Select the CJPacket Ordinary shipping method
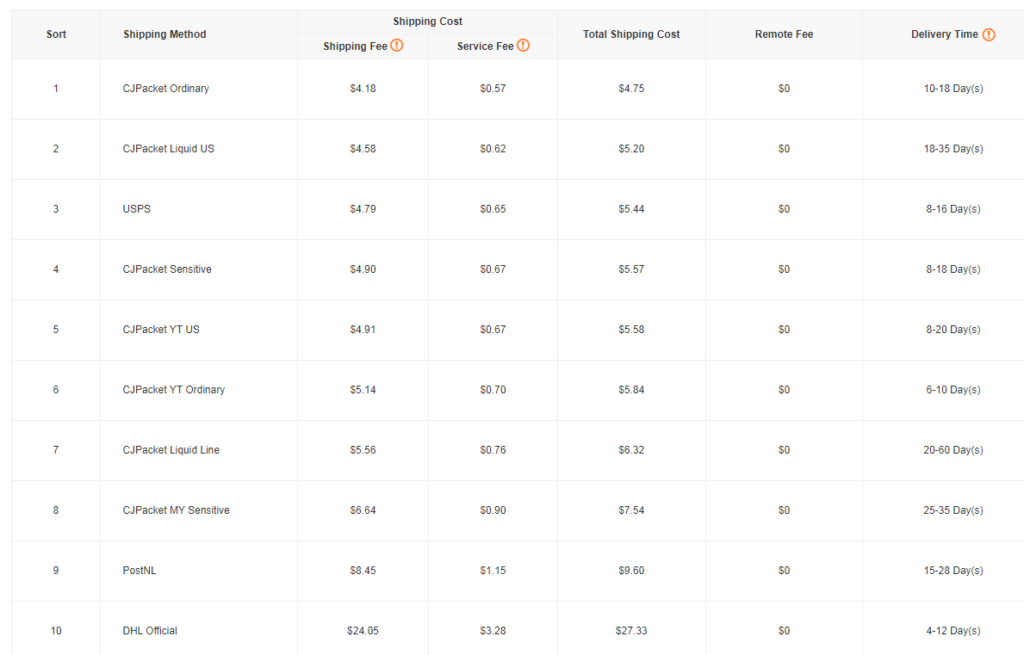The height and width of the screenshot is (655, 1024). (166, 88)
